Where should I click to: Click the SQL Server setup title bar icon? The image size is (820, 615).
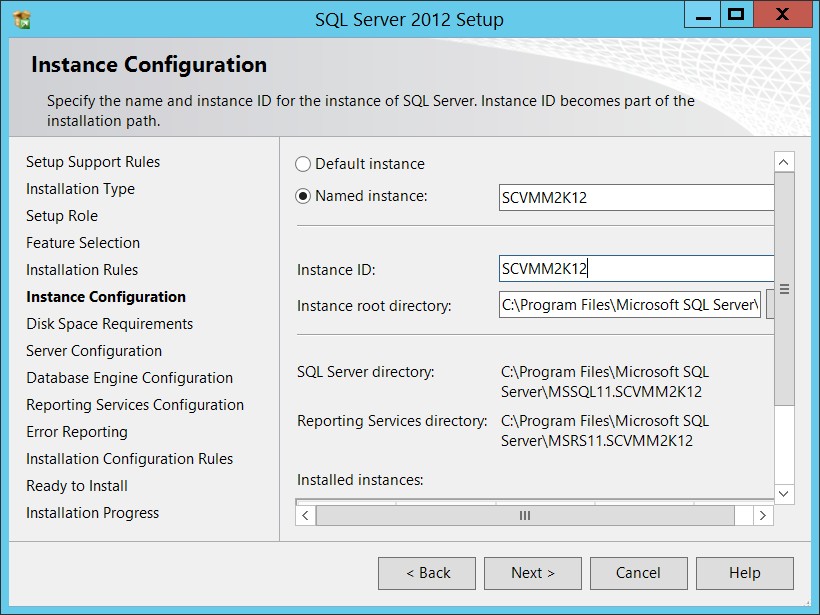point(22,19)
